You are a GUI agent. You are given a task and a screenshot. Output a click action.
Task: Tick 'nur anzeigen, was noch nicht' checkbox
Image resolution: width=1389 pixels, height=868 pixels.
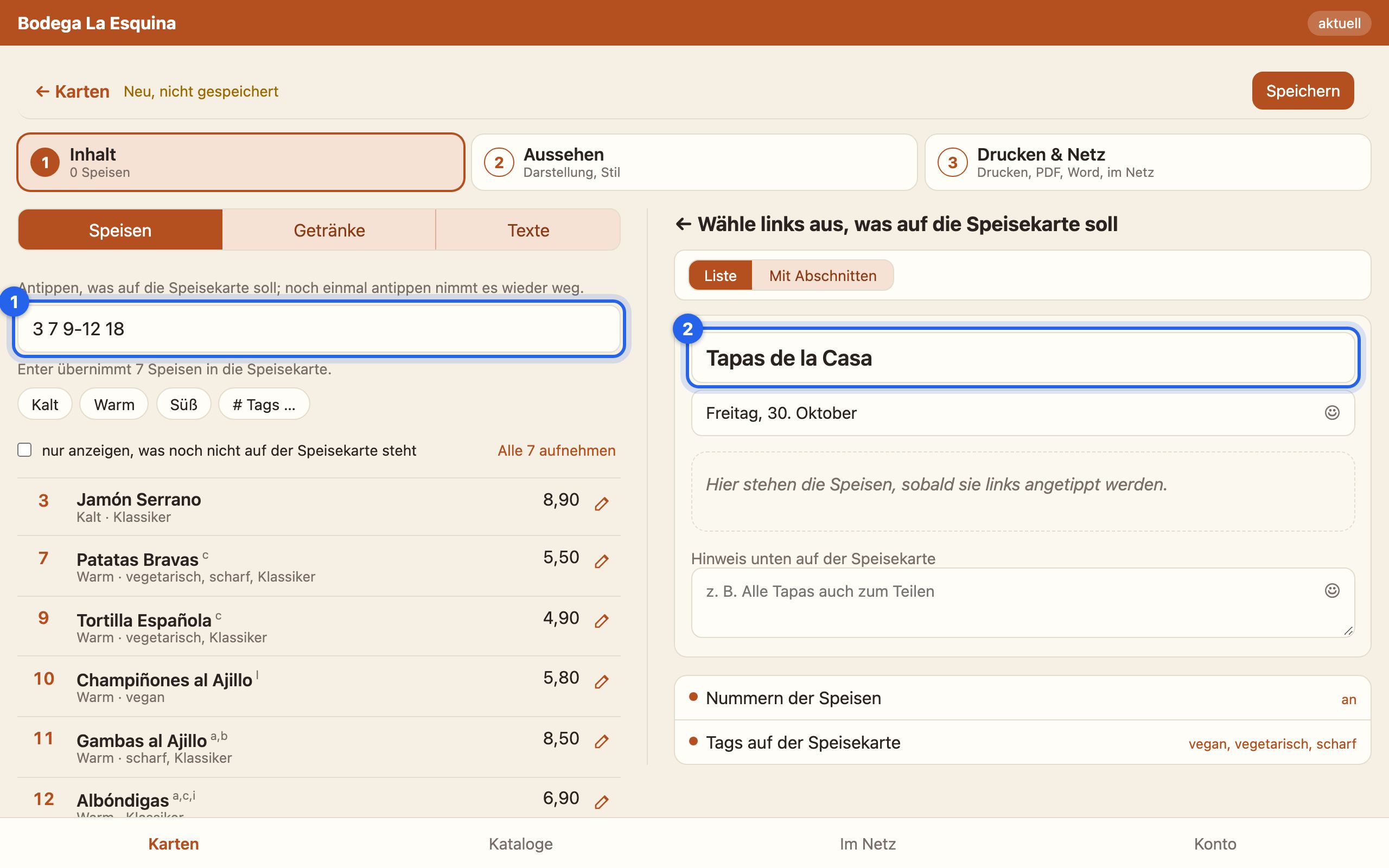coord(24,450)
